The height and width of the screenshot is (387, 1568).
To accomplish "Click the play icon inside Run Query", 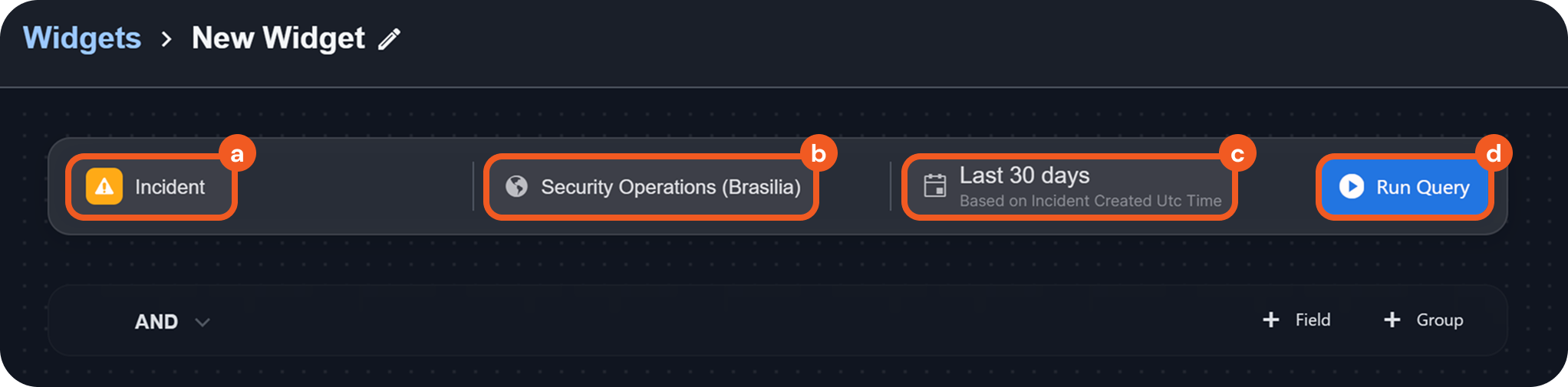I will coord(1351,186).
